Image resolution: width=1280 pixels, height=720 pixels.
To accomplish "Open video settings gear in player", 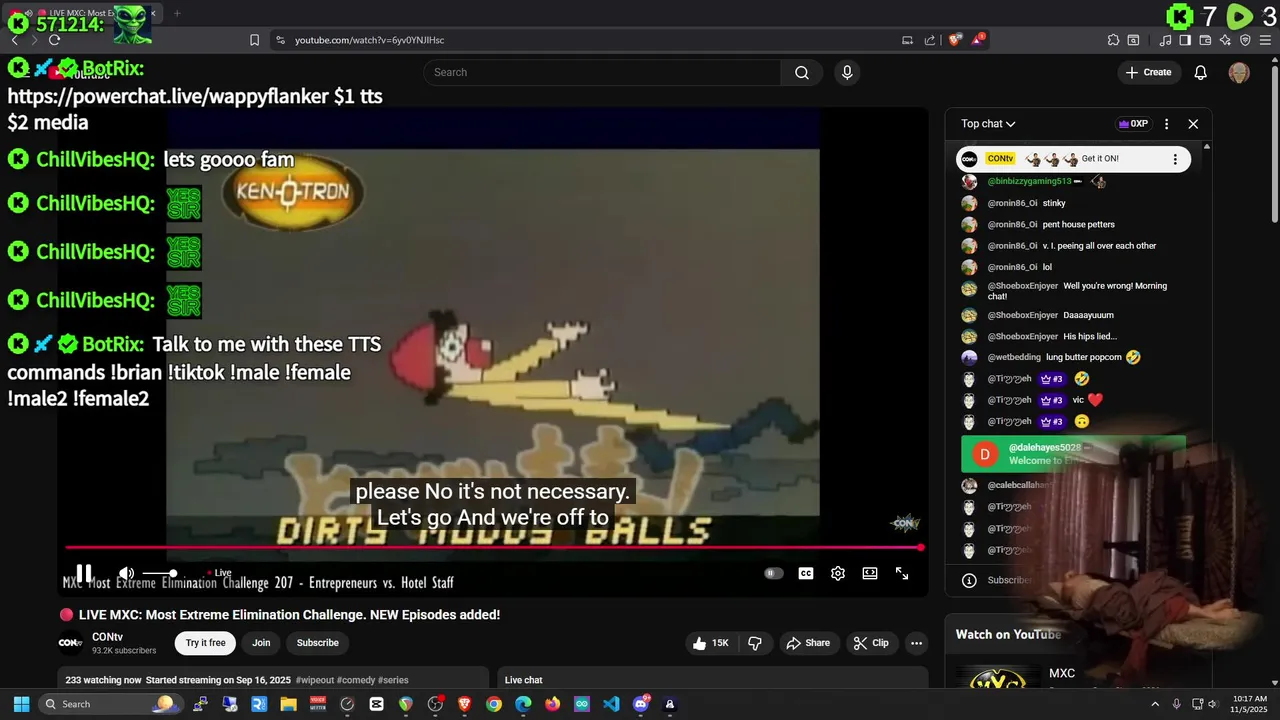I will [x=838, y=573].
